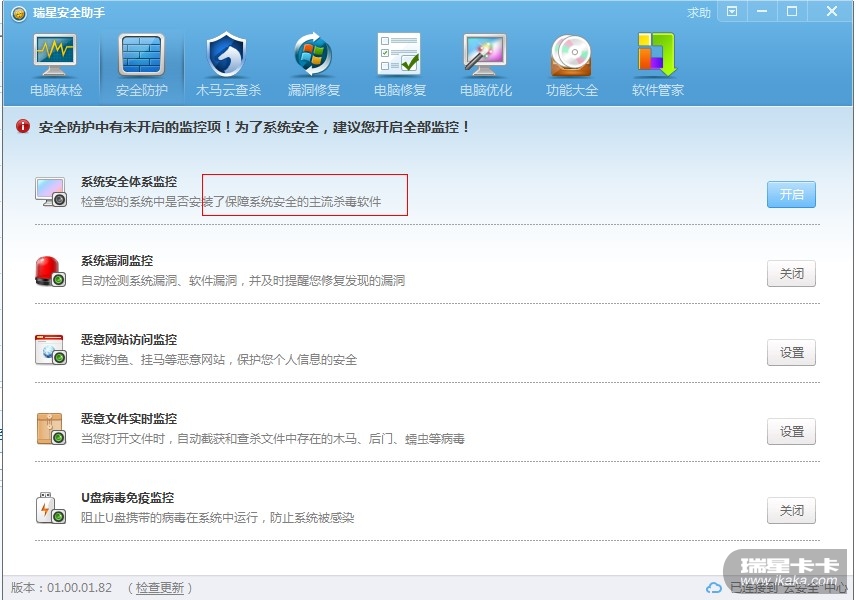Click version text 01.00.01.82
Screen dimensions: 856x600
click(79, 588)
